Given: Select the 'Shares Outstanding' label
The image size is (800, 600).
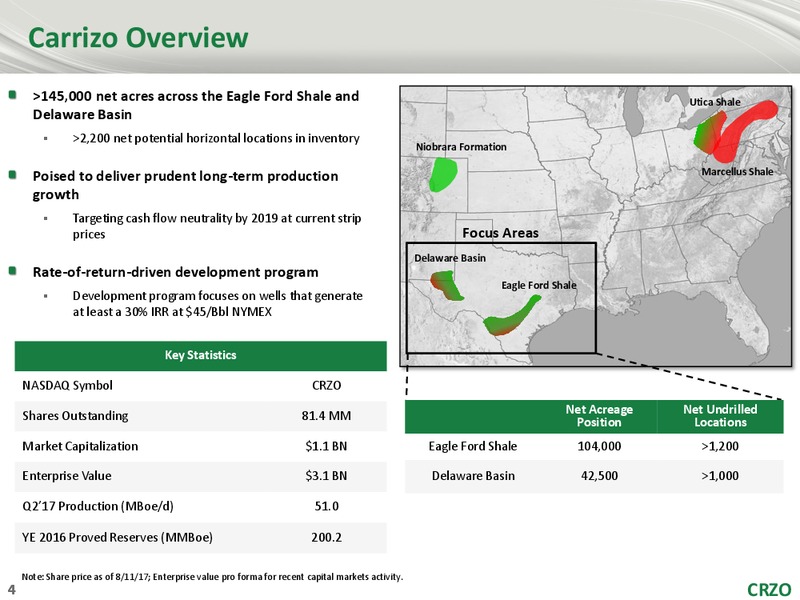Looking at the screenshot, I should click(x=75, y=416).
